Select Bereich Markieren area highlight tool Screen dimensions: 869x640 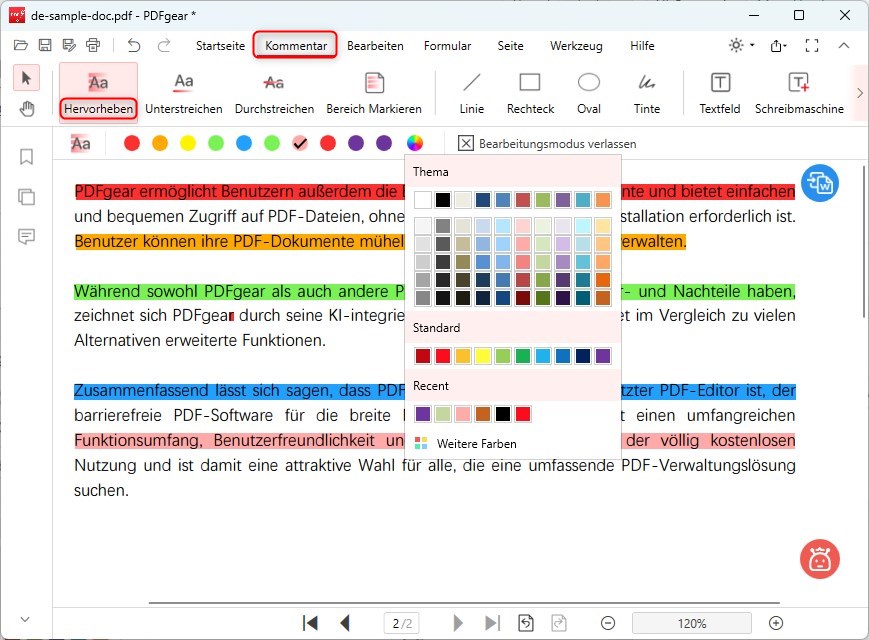pos(374,93)
